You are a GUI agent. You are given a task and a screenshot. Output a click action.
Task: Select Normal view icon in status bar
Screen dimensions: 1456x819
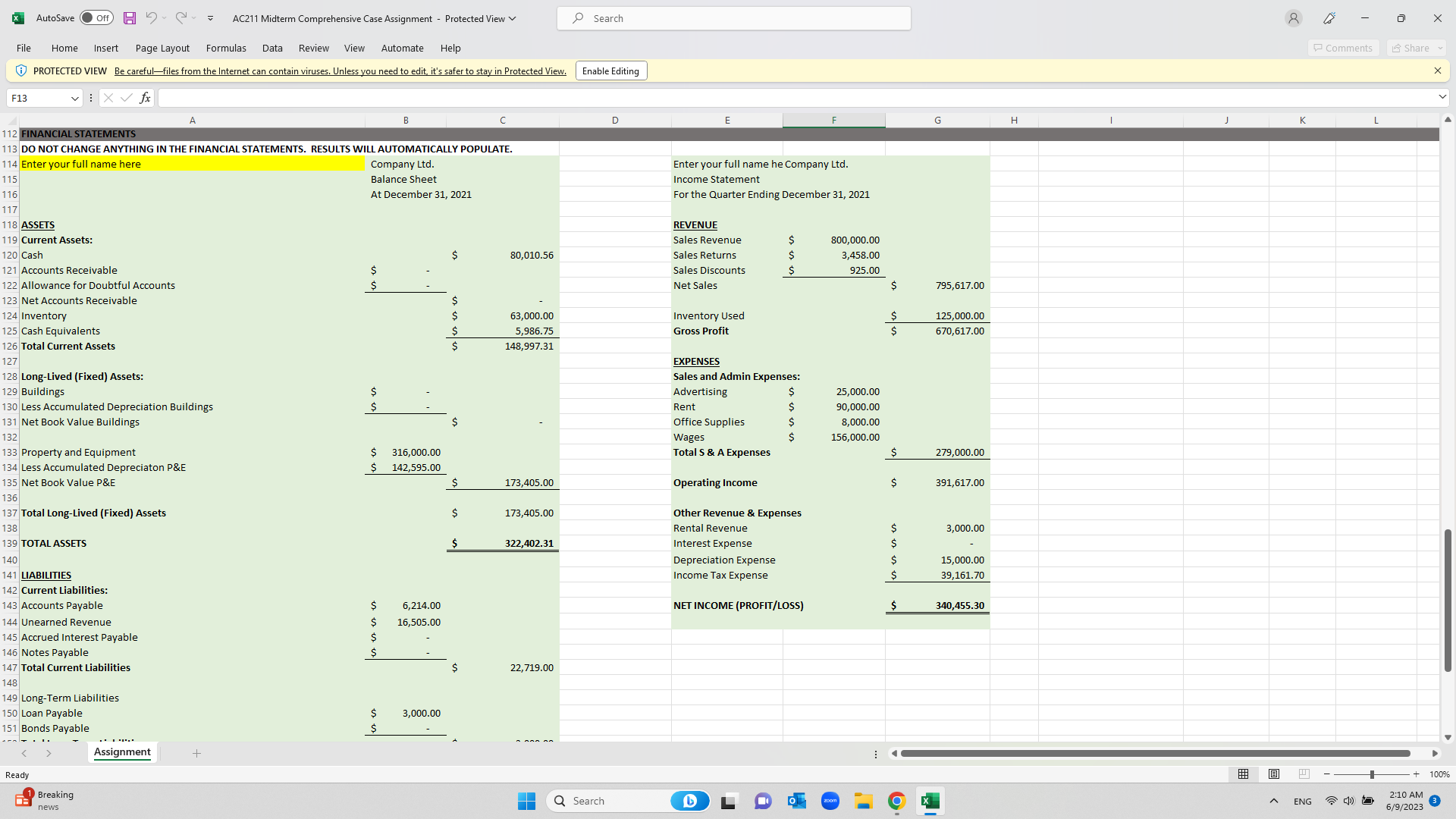pos(1244,774)
